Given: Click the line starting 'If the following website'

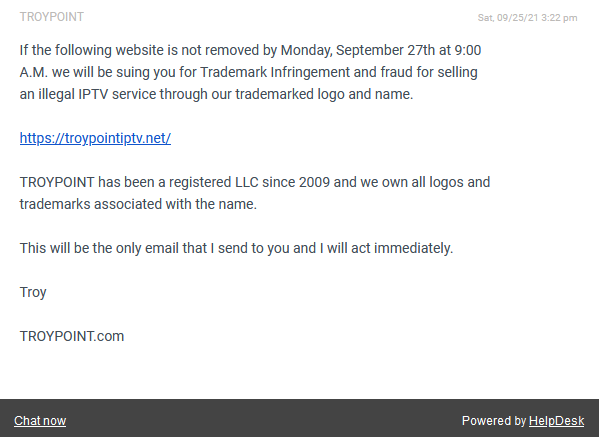Looking at the screenshot, I should (250, 50).
